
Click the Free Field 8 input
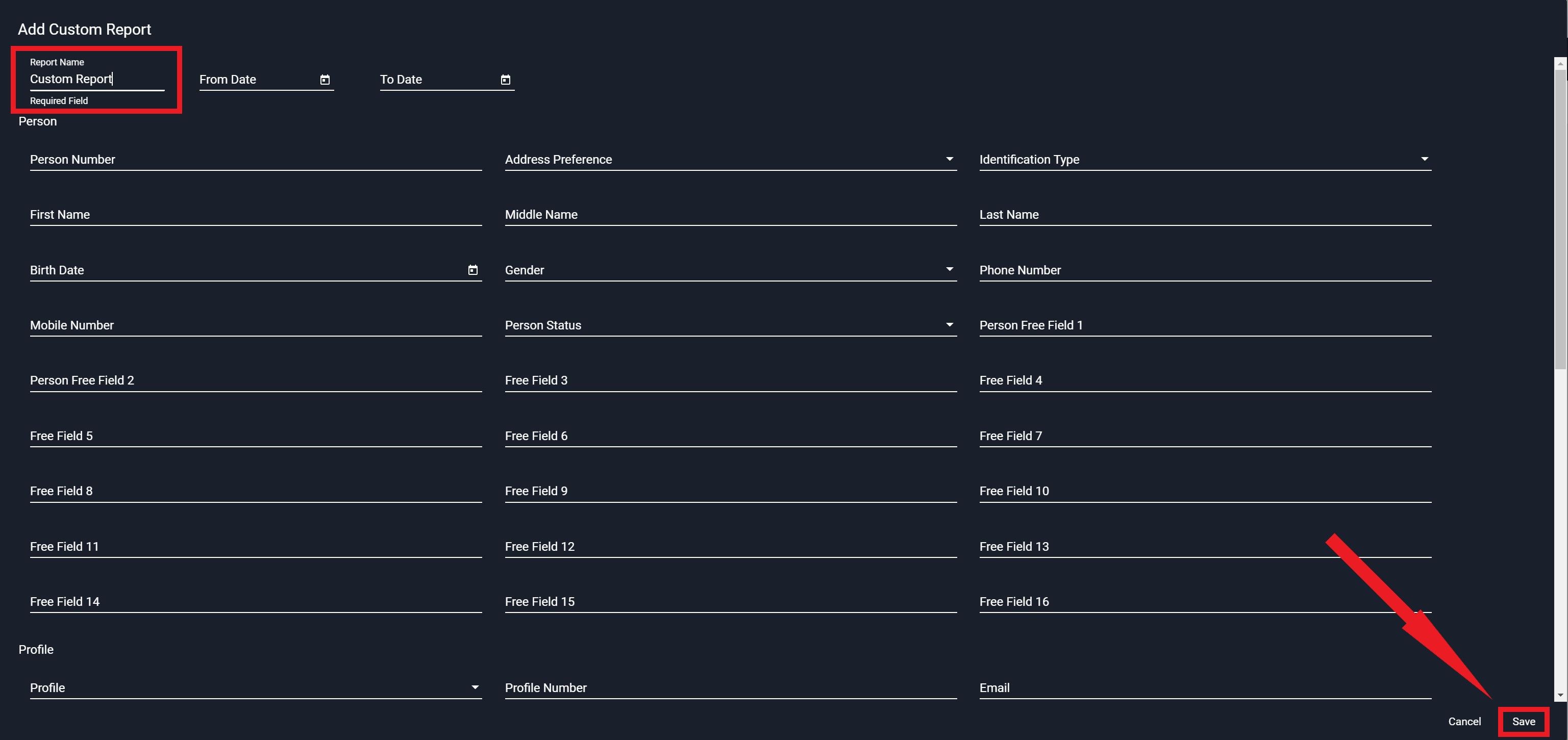coord(256,492)
